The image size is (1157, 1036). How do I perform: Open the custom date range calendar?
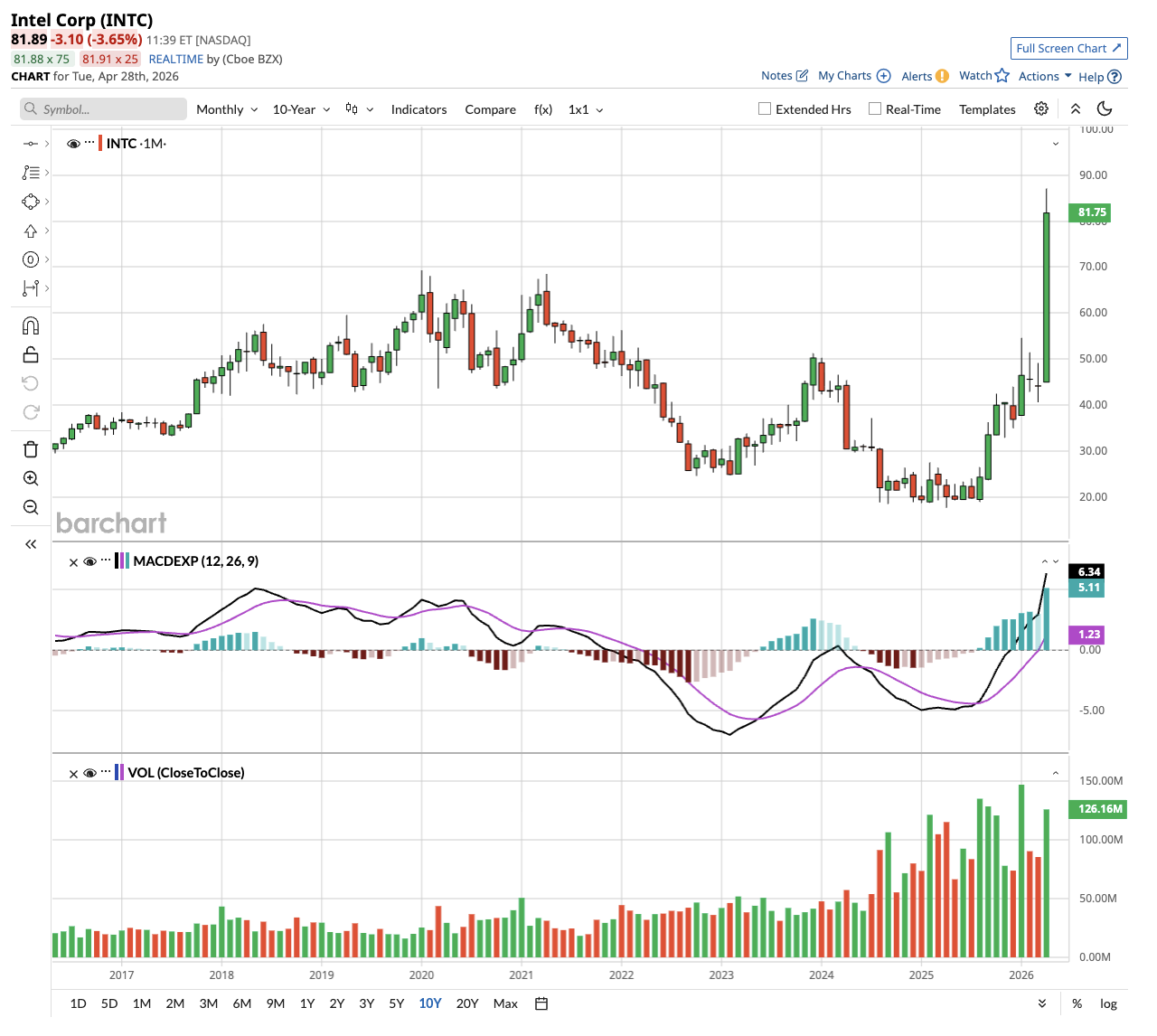coord(541,1003)
